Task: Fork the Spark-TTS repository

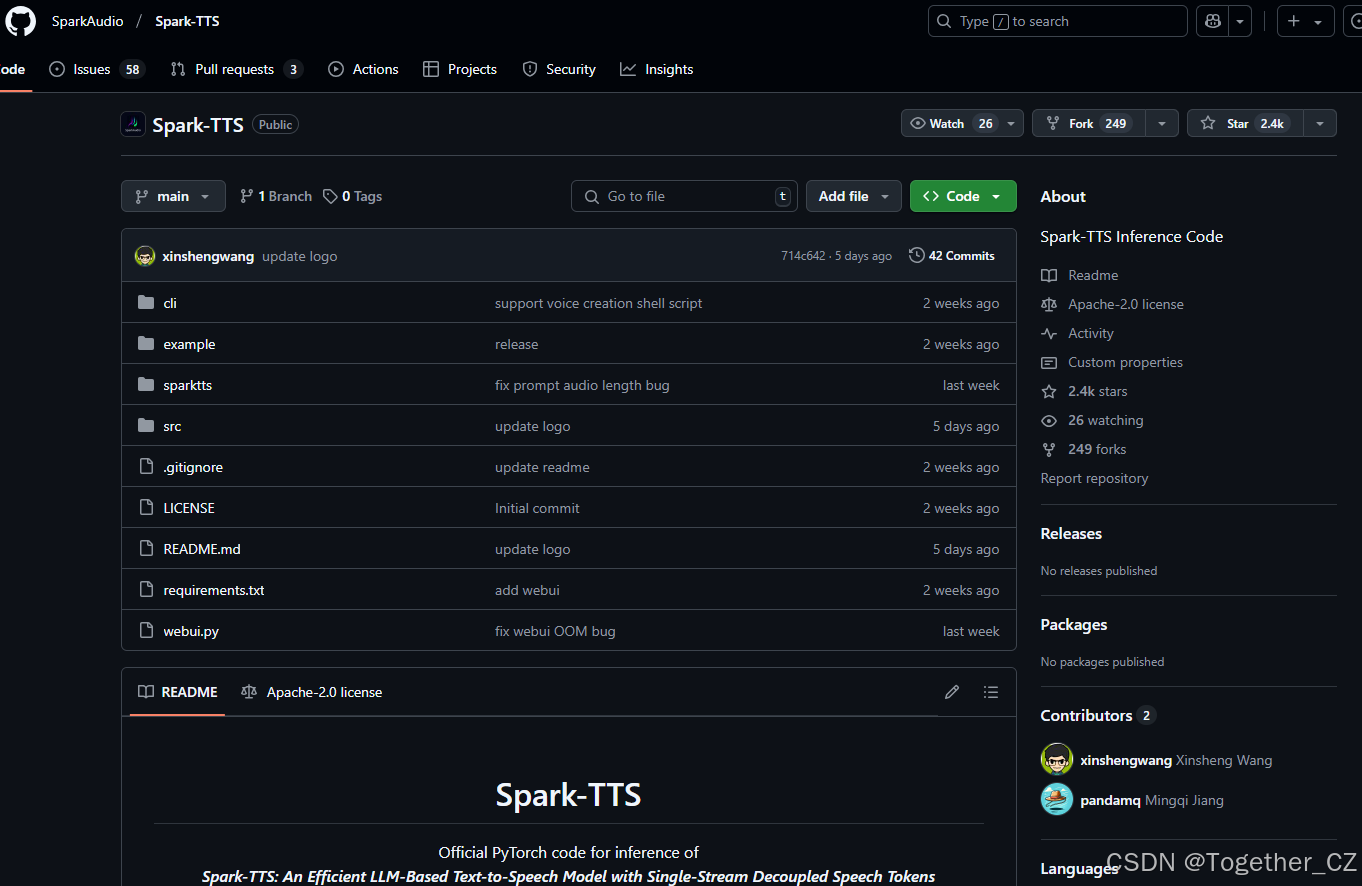Action: (1086, 124)
